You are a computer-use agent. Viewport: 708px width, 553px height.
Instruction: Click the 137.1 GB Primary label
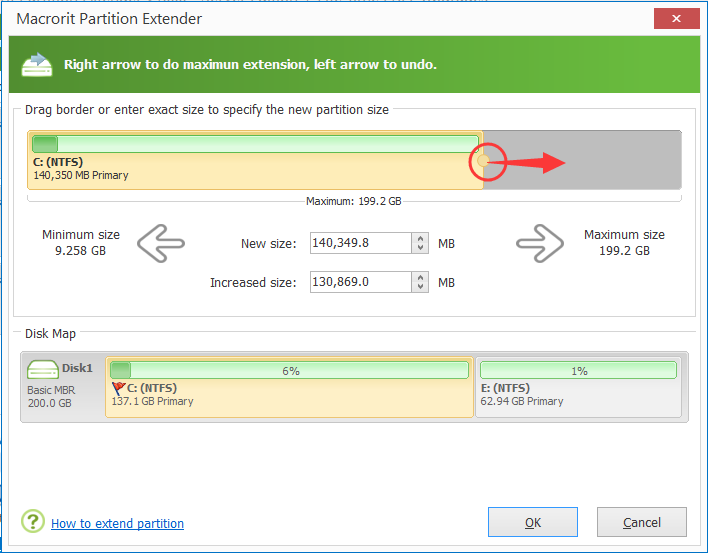pyautogui.click(x=152, y=401)
